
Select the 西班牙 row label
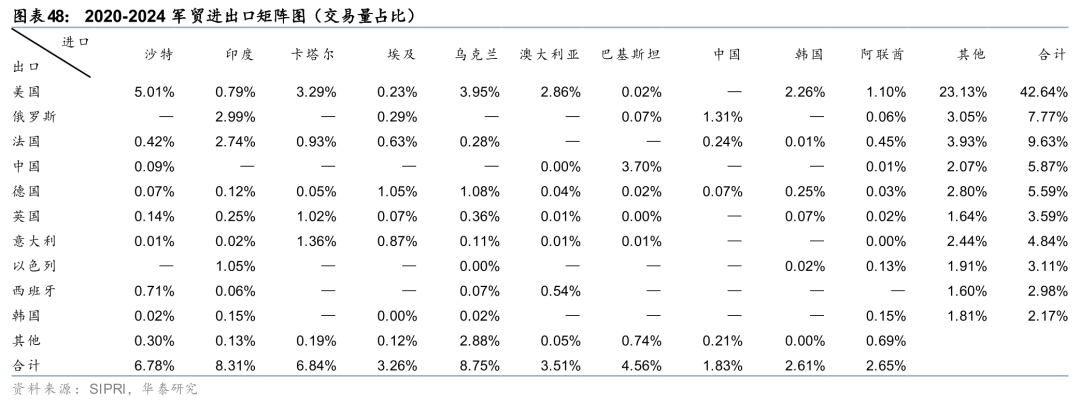point(34,292)
